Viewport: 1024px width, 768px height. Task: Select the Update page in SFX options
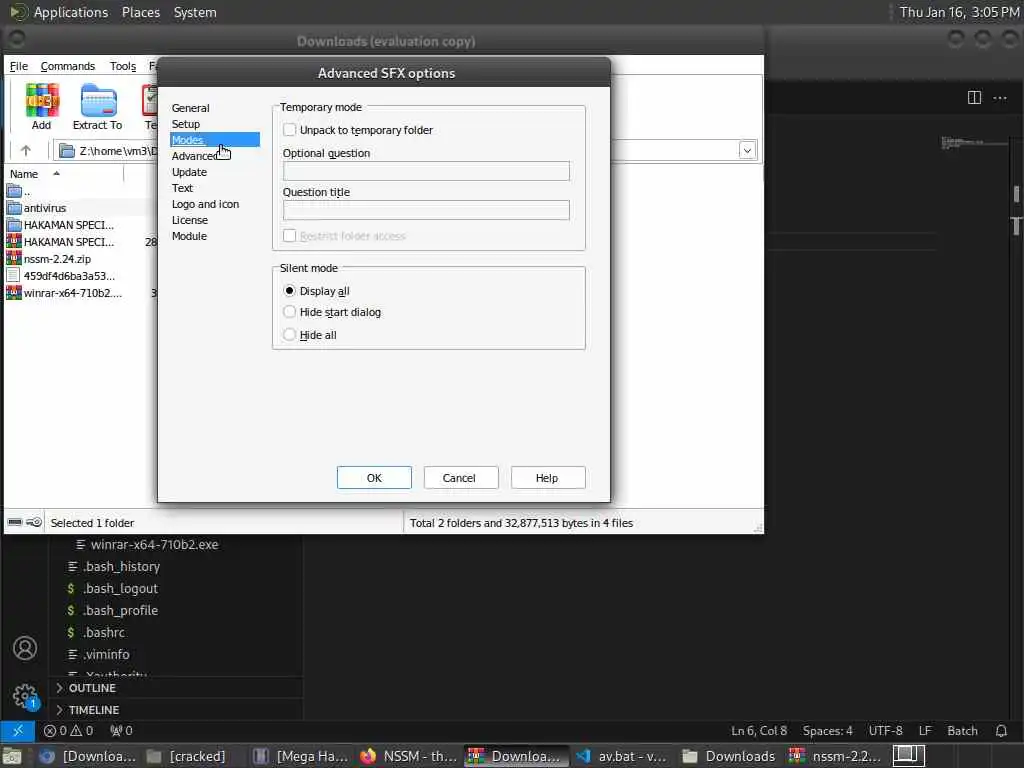[x=189, y=172]
